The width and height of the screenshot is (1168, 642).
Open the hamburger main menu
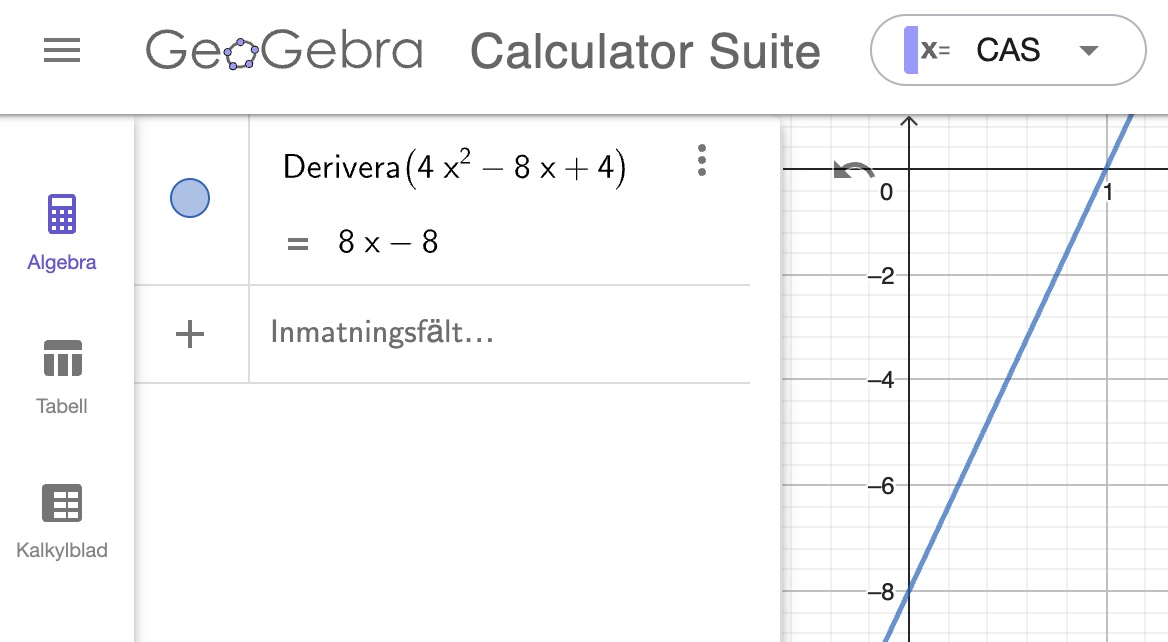62,52
